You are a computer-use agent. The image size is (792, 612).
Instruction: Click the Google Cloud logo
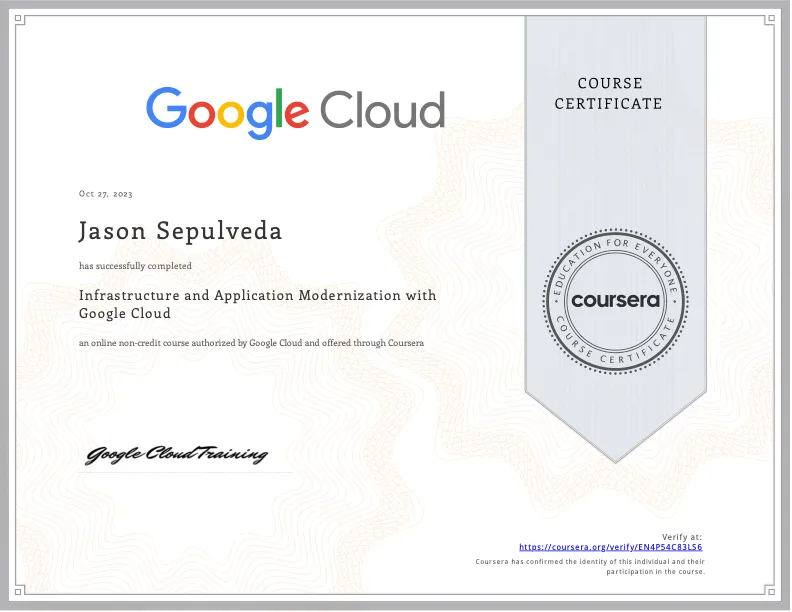[x=296, y=113]
